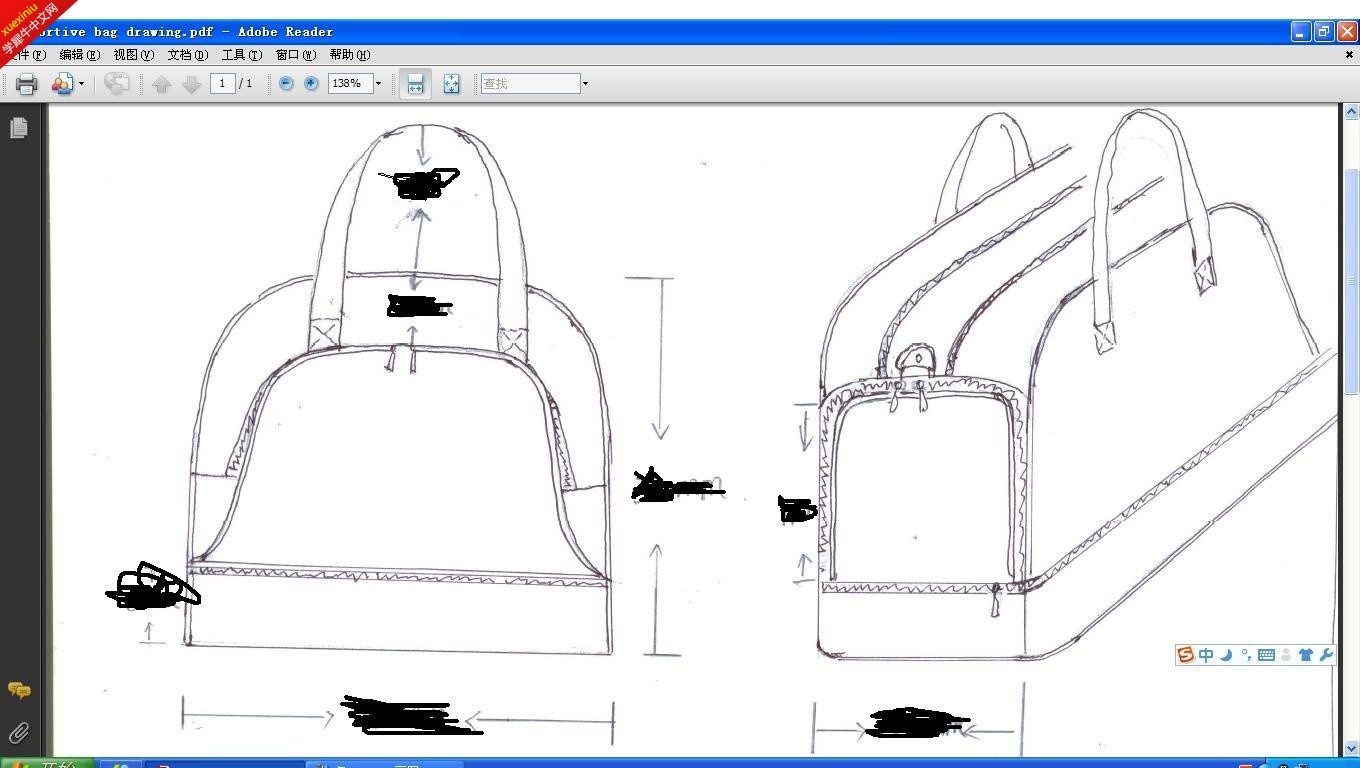The height and width of the screenshot is (768, 1360).
Task: Click the vertical scrollbar down arrow
Action: tap(1350, 748)
